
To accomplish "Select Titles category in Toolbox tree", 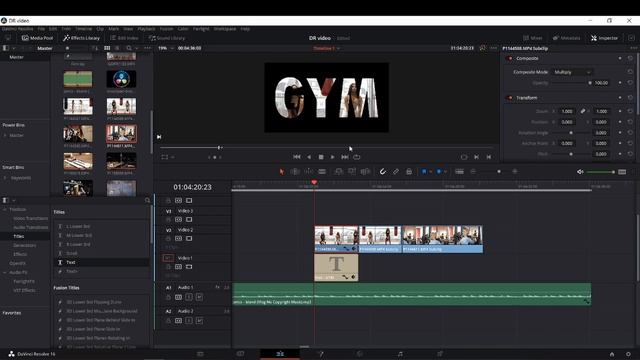I will click(x=19, y=236).
